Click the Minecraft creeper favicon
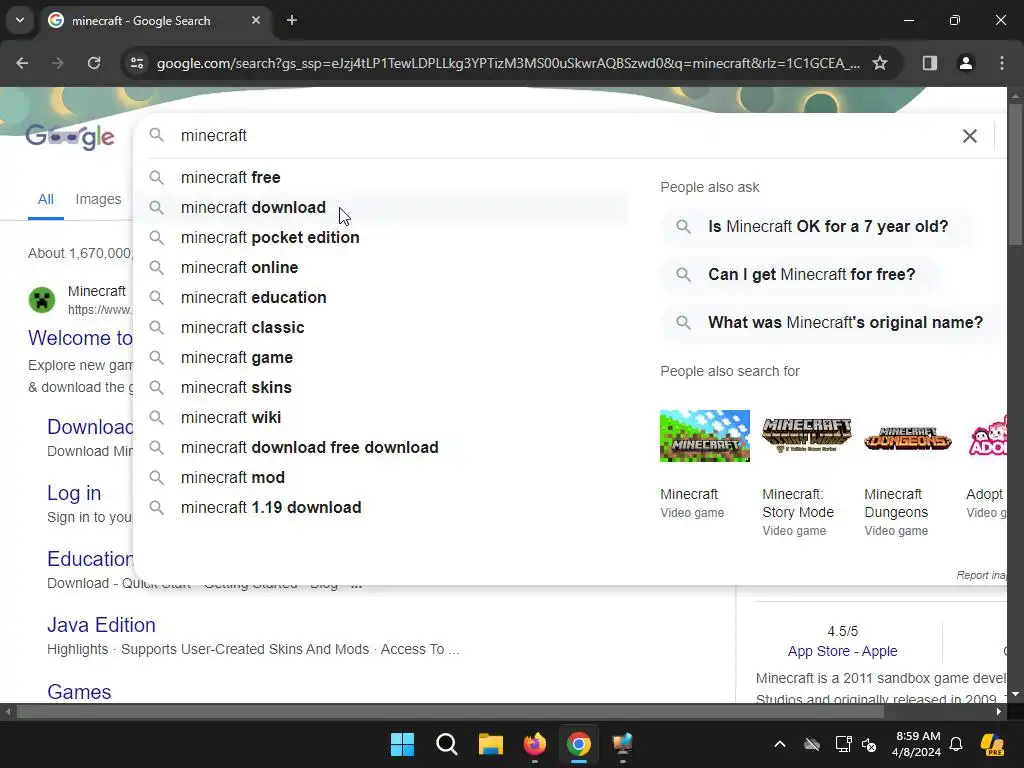 pyautogui.click(x=42, y=300)
